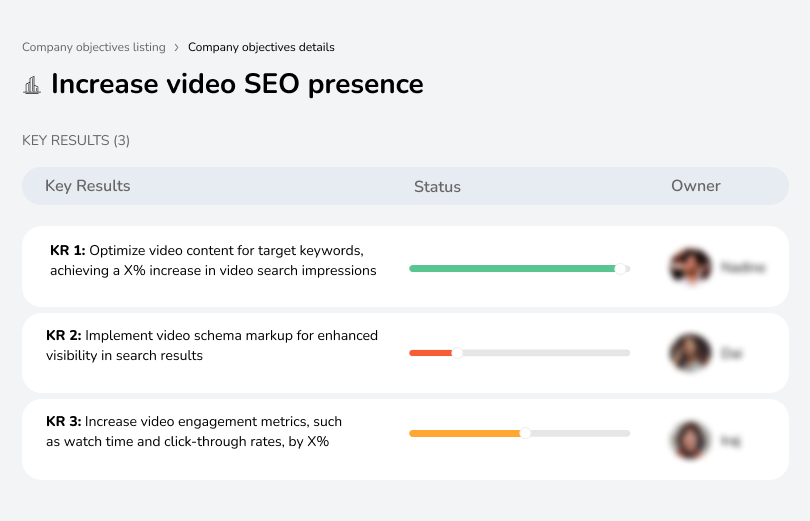Click the KR 3 owner avatar
This screenshot has height=521, width=810.
pyautogui.click(x=690, y=440)
